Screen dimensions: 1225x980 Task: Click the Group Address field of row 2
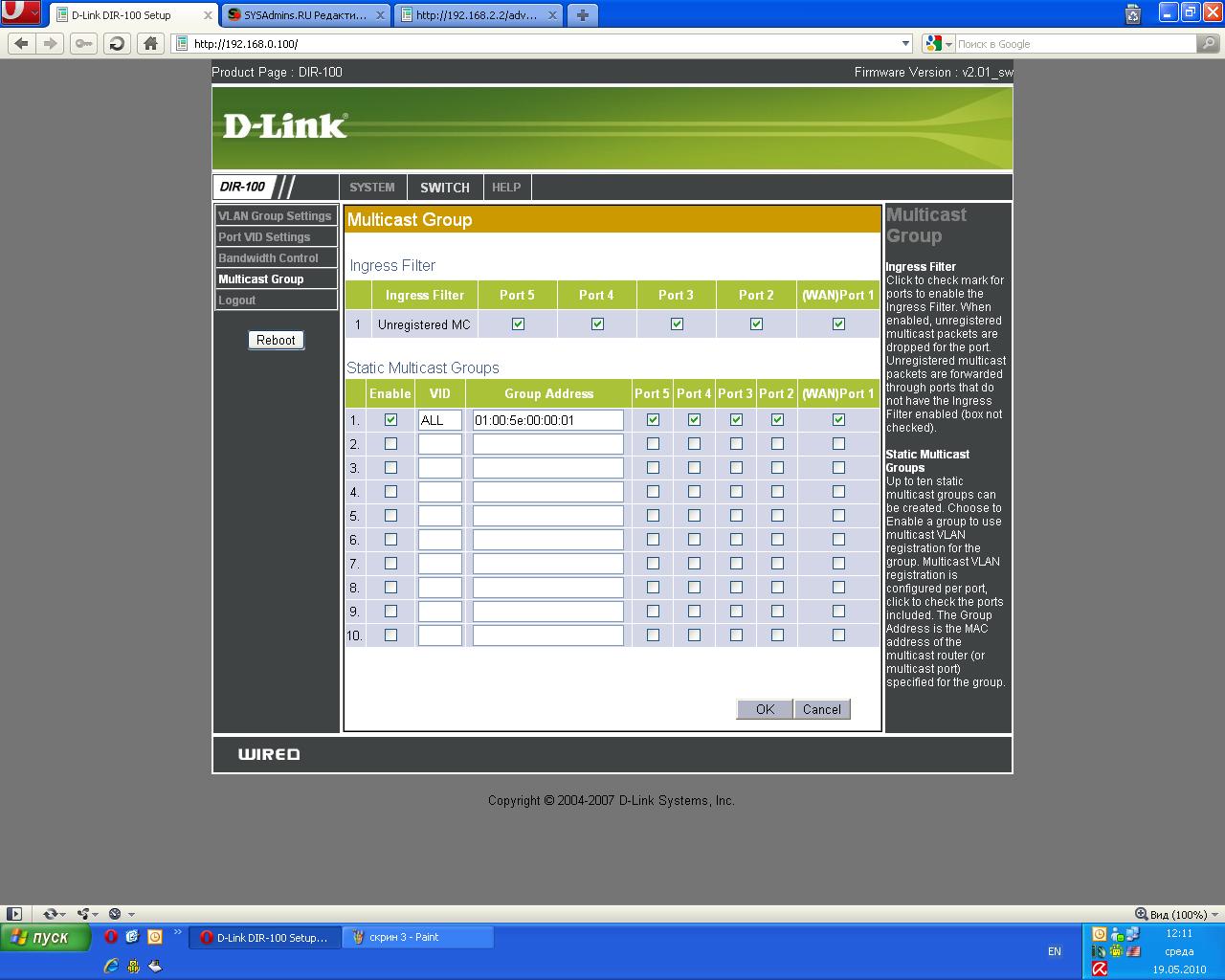coord(548,444)
